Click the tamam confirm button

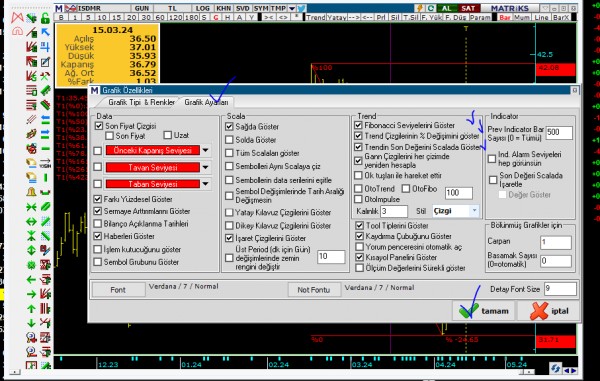484,311
